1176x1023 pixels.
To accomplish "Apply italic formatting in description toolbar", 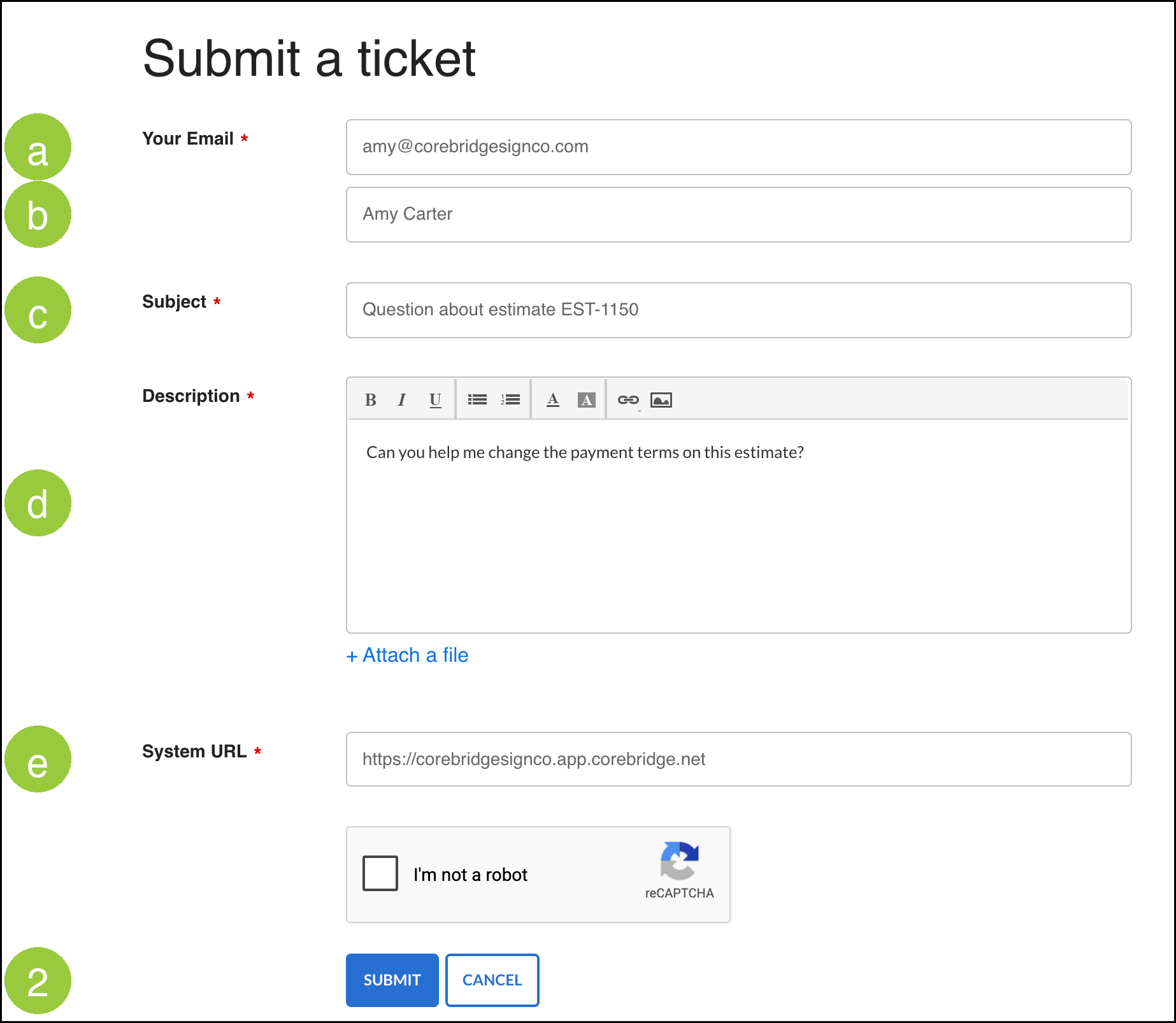I will [401, 400].
